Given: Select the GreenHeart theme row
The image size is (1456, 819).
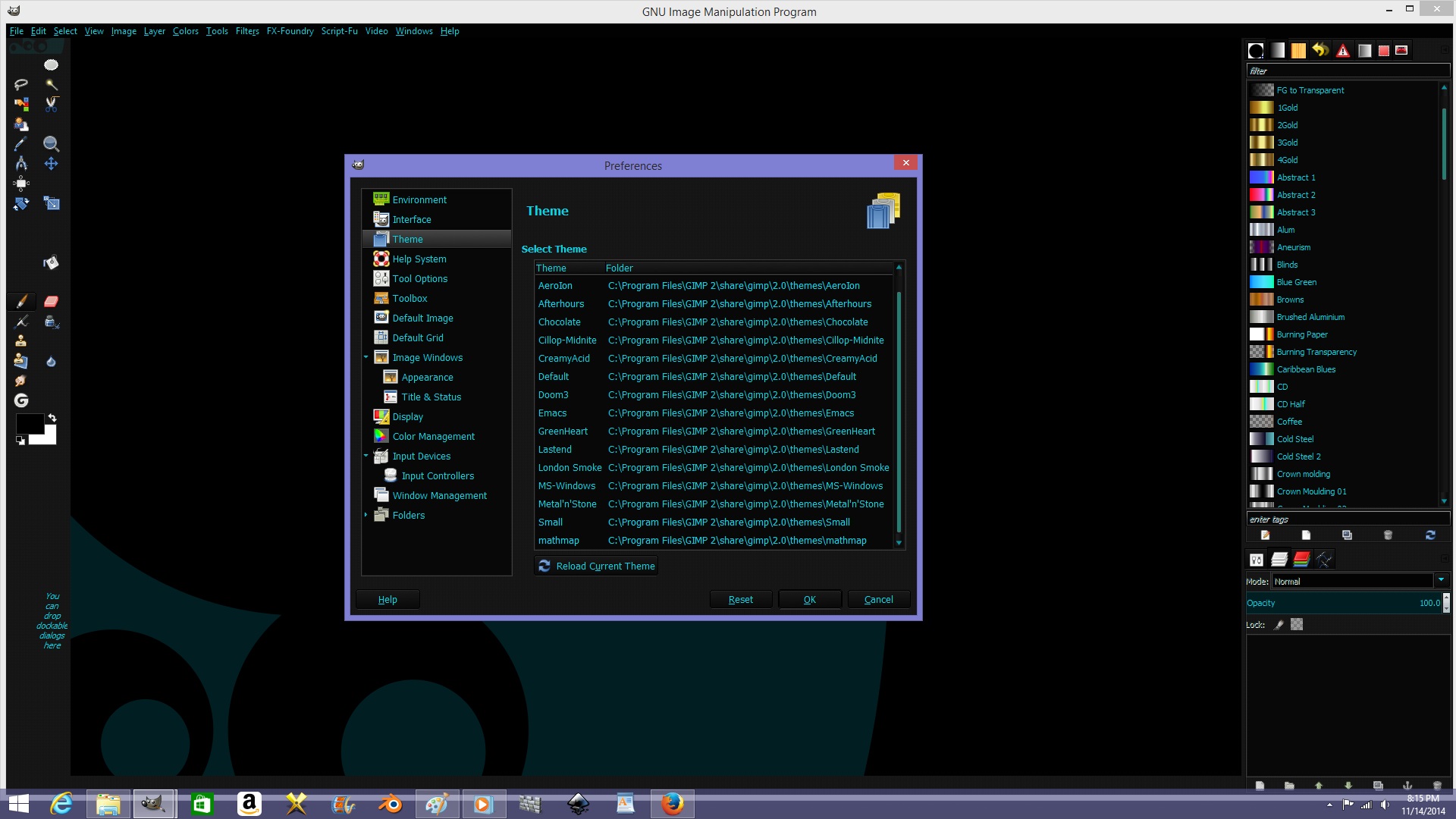Looking at the screenshot, I should click(713, 431).
